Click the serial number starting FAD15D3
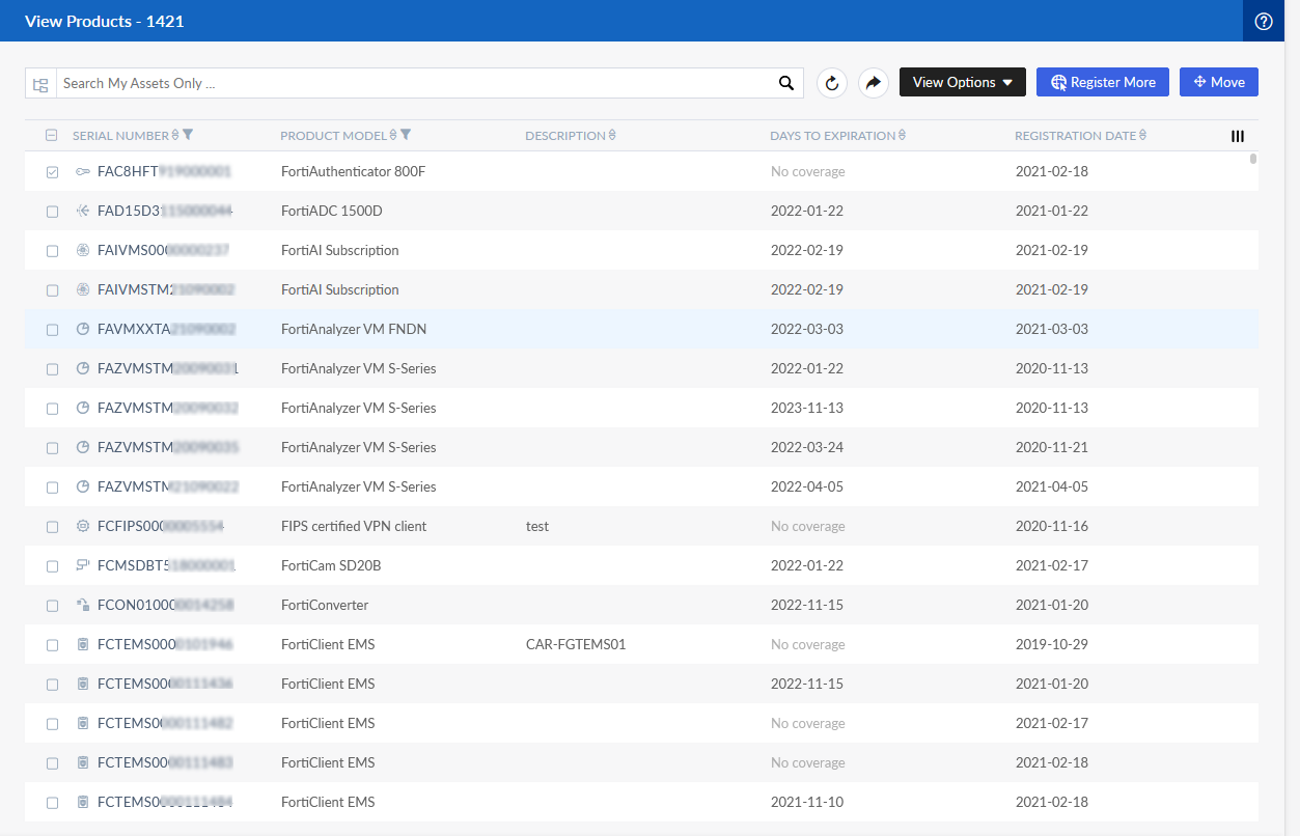Image resolution: width=1300 pixels, height=836 pixels. (x=165, y=211)
